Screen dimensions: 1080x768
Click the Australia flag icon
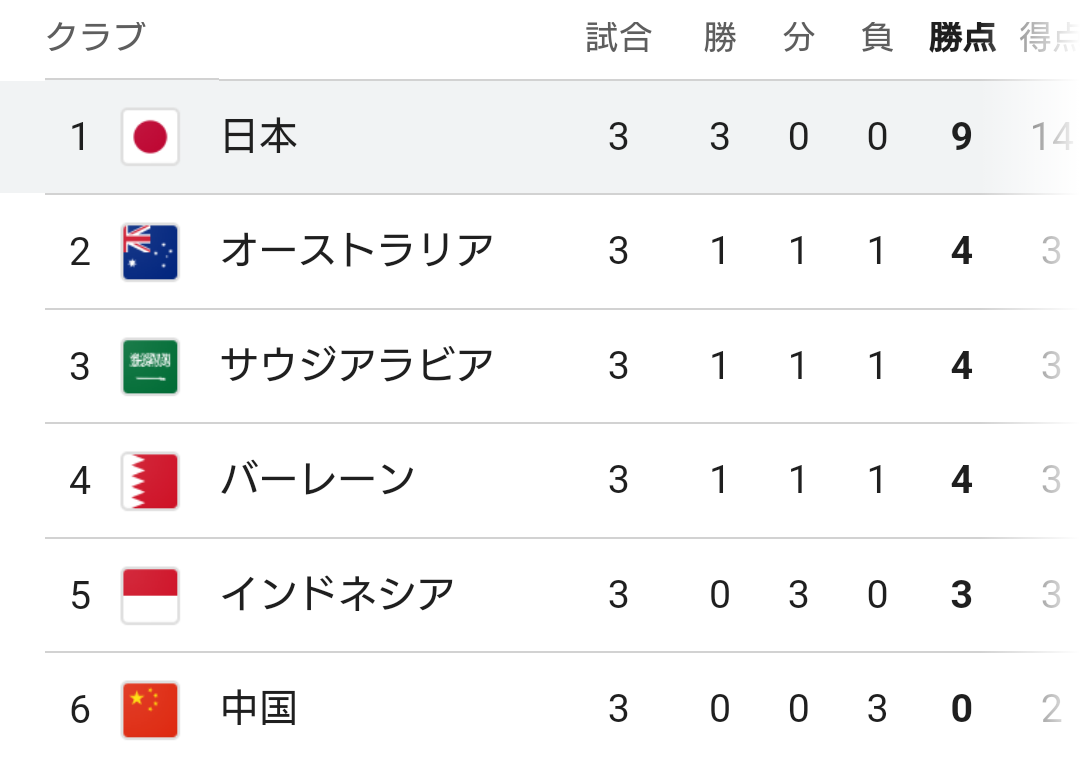pyautogui.click(x=150, y=251)
